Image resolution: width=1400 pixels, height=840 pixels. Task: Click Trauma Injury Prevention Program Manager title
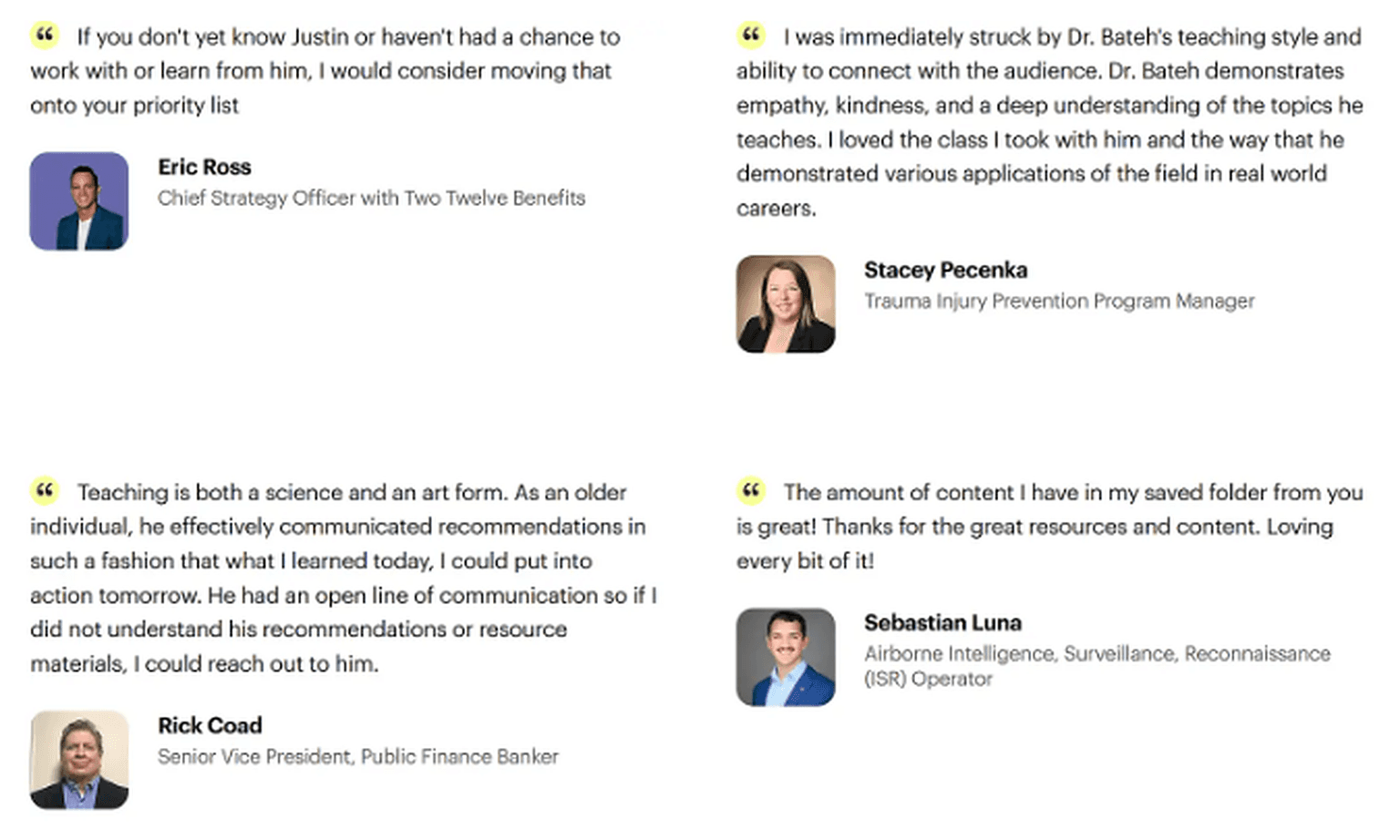1059,302
